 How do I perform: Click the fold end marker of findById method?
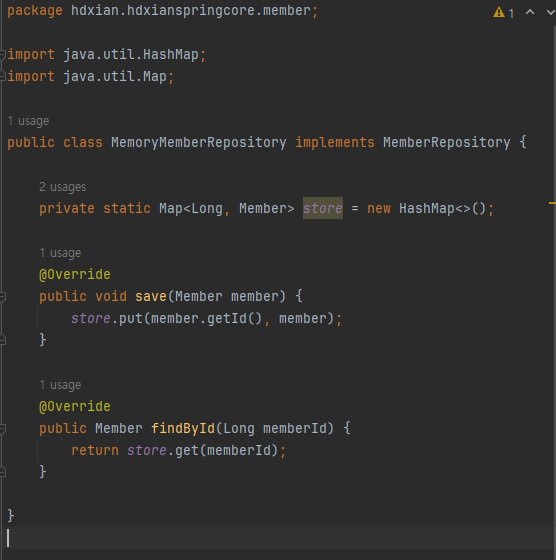click(x=2, y=472)
